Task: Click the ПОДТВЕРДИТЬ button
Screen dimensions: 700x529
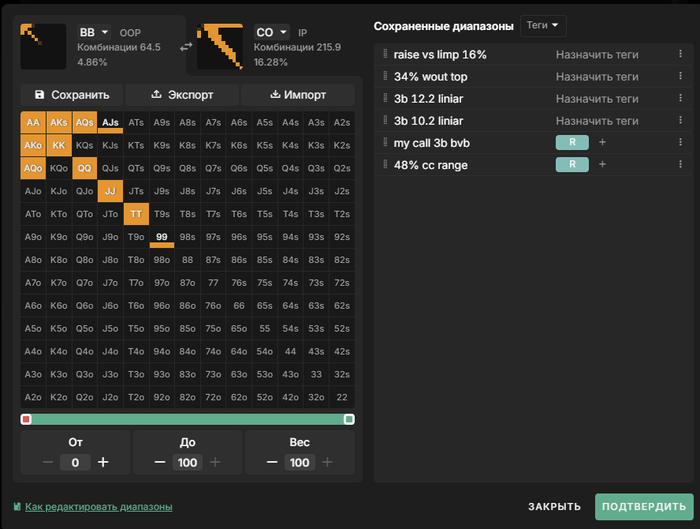Action: pos(644,507)
